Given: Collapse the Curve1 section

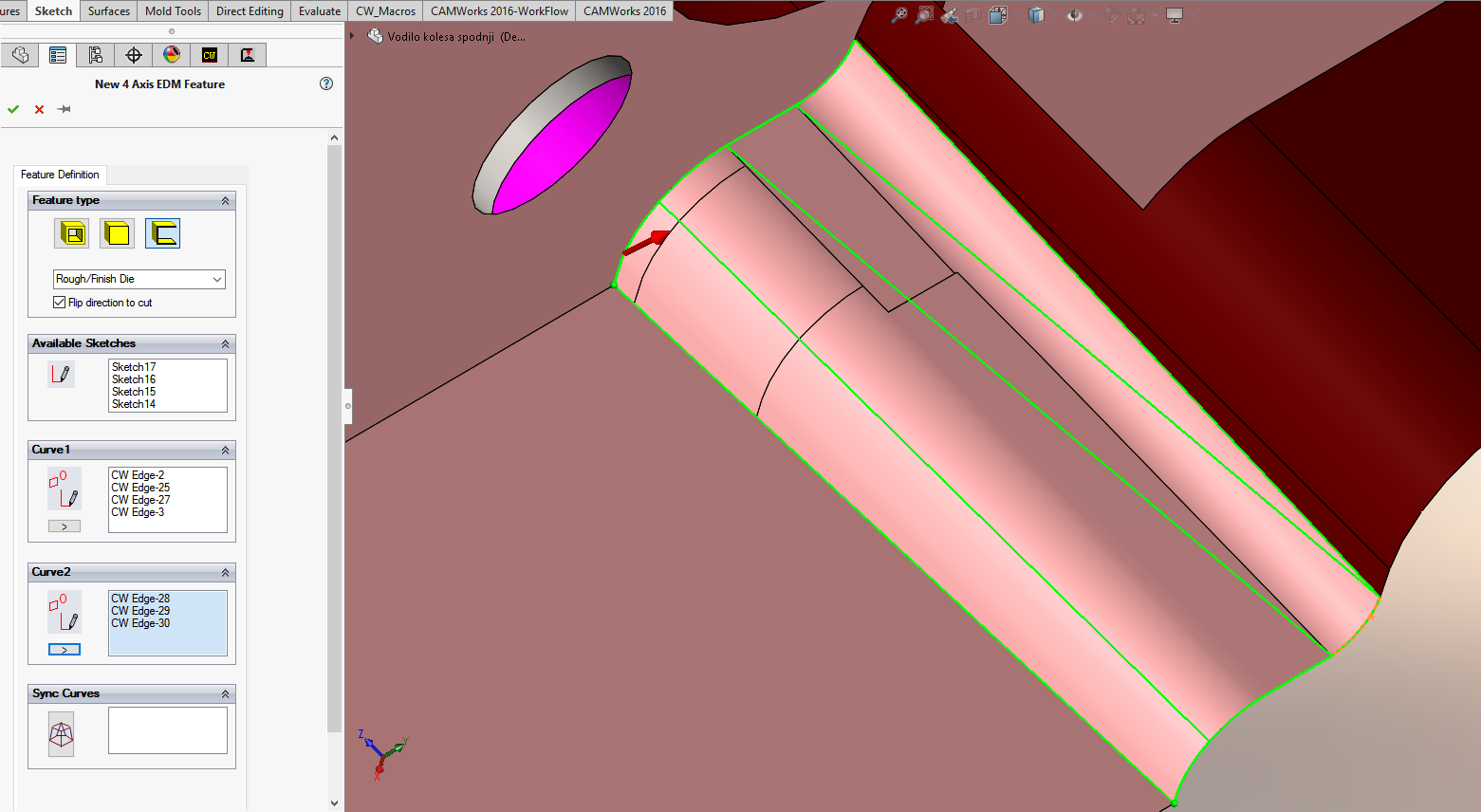Looking at the screenshot, I should [x=225, y=450].
